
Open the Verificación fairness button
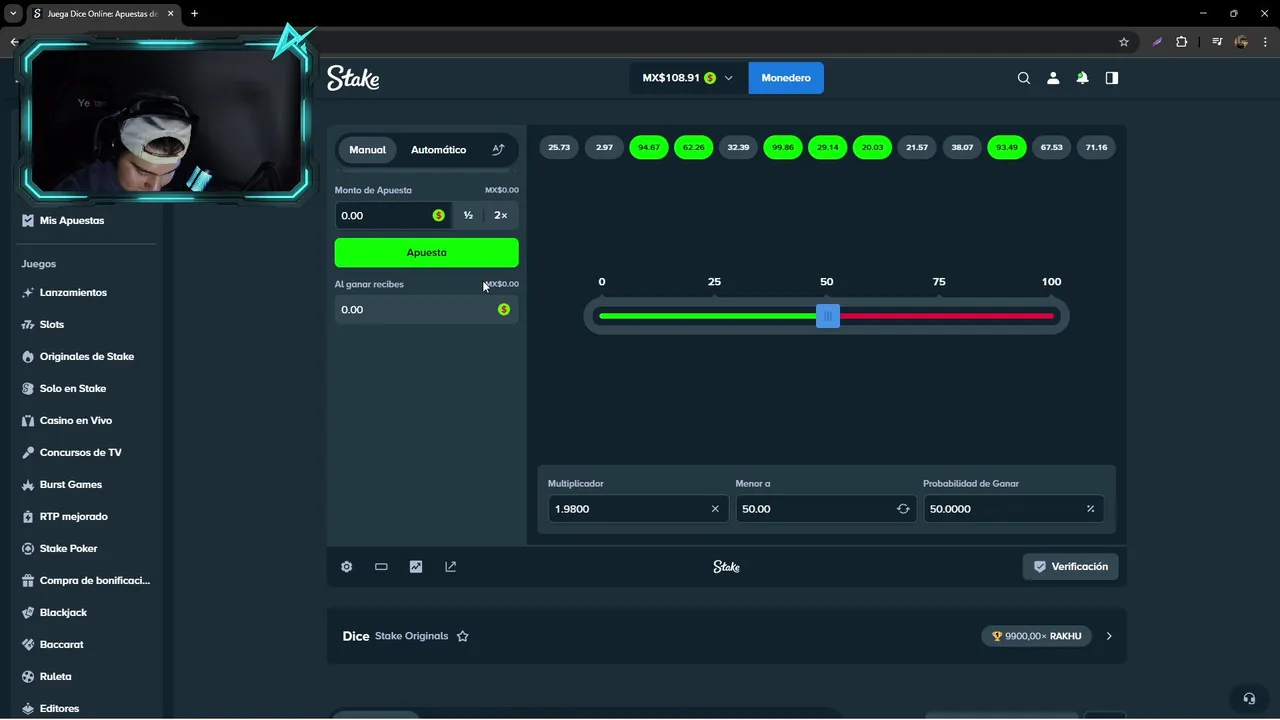coord(1070,566)
